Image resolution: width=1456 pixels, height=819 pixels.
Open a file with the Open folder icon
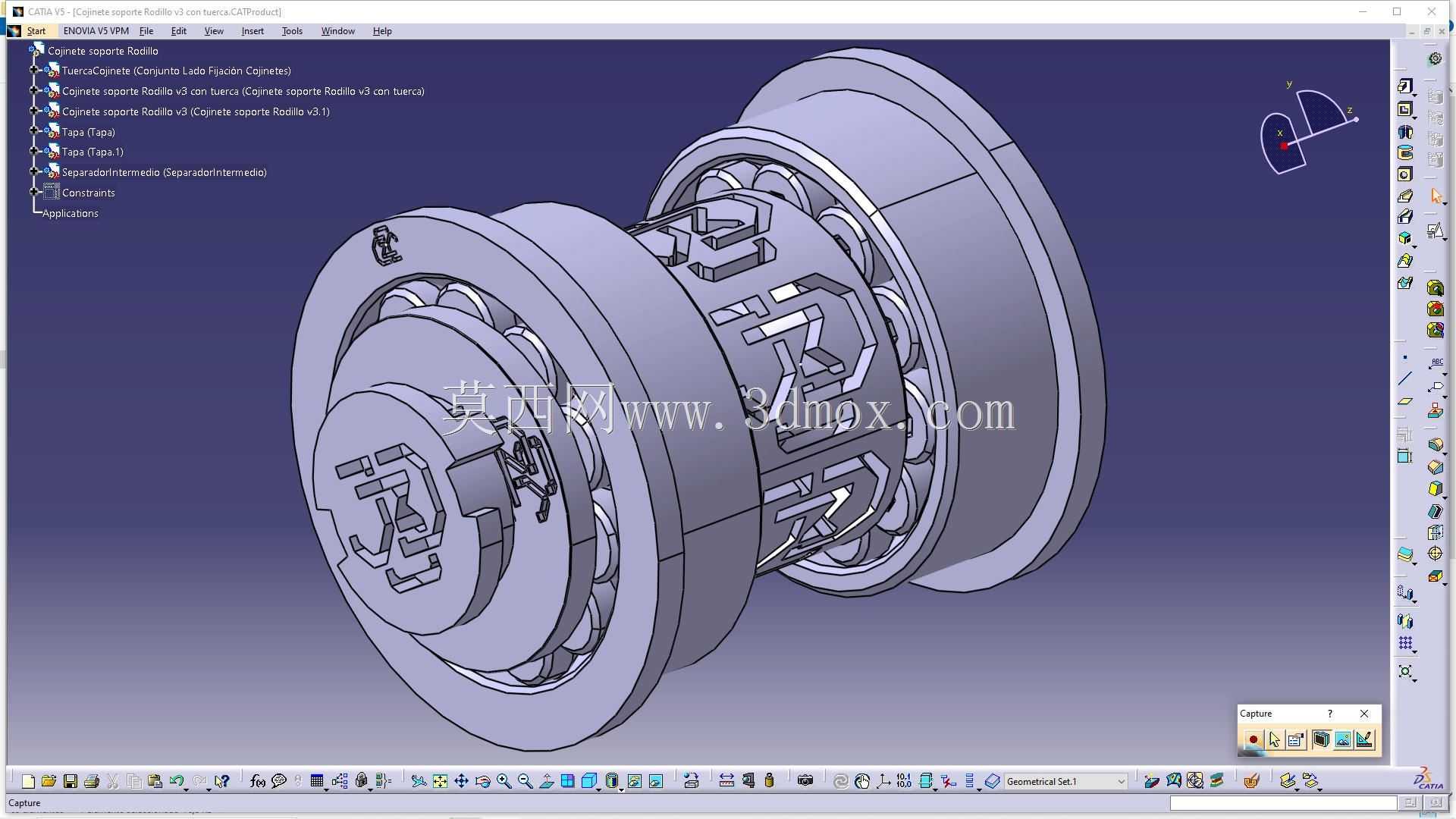[x=49, y=781]
